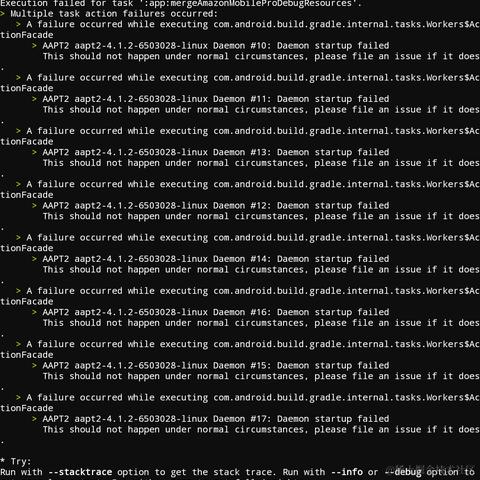Click the '* Try:' heading line
Viewport: 480px width, 480px height.
[15, 462]
